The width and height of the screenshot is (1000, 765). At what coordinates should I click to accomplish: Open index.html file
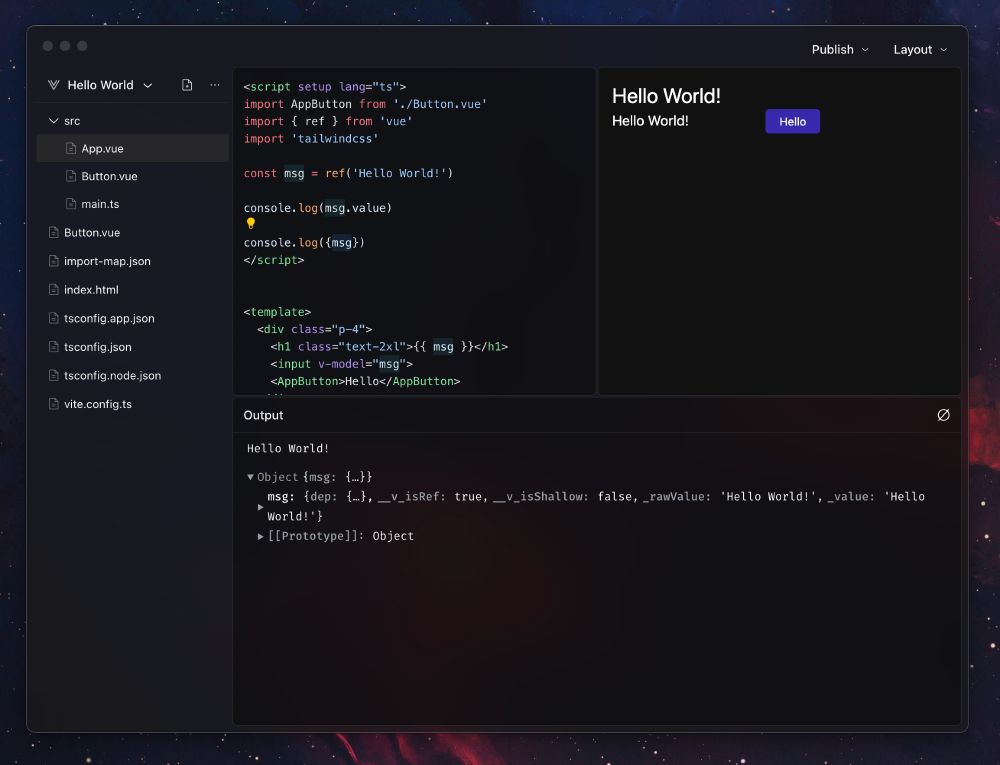pyautogui.click(x=133, y=289)
